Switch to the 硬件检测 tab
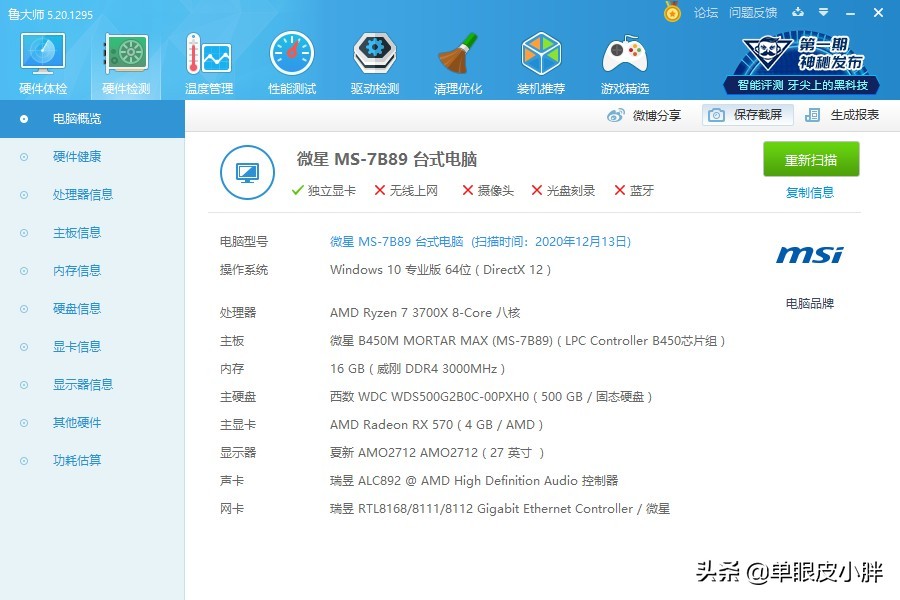Image resolution: width=900 pixels, height=600 pixels. pos(124,60)
